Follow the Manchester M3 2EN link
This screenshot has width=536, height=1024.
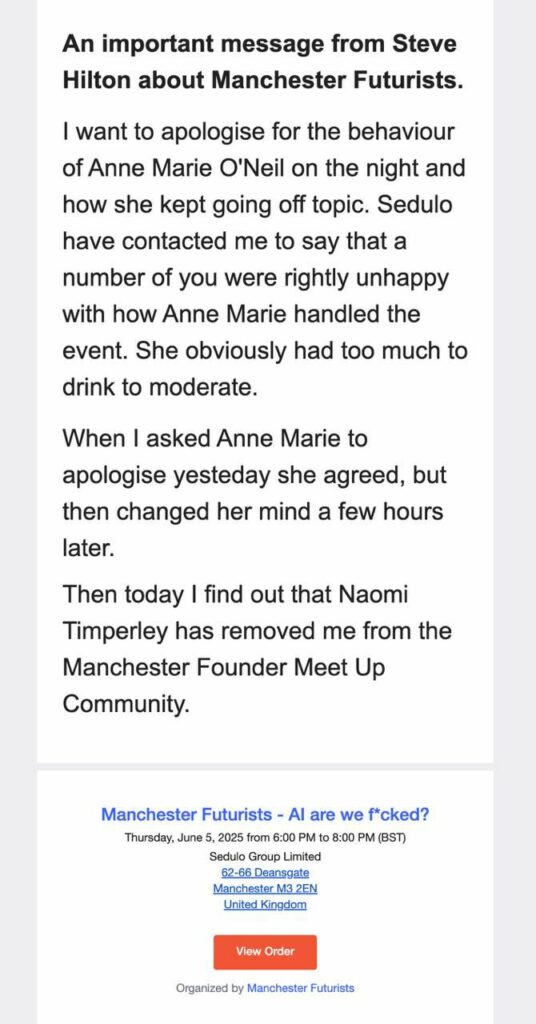[265, 889]
